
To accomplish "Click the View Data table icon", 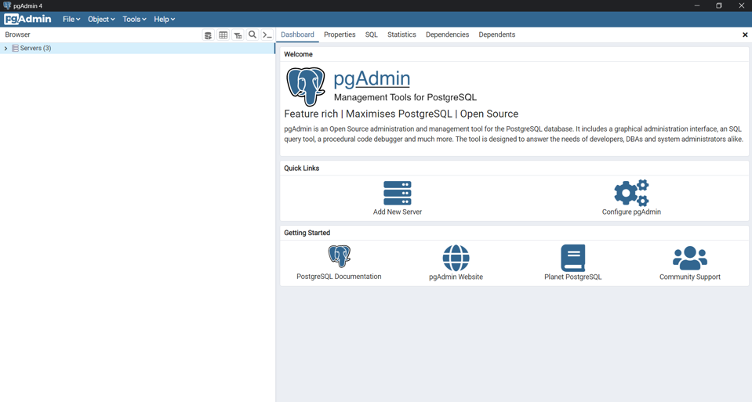I will pos(223,35).
